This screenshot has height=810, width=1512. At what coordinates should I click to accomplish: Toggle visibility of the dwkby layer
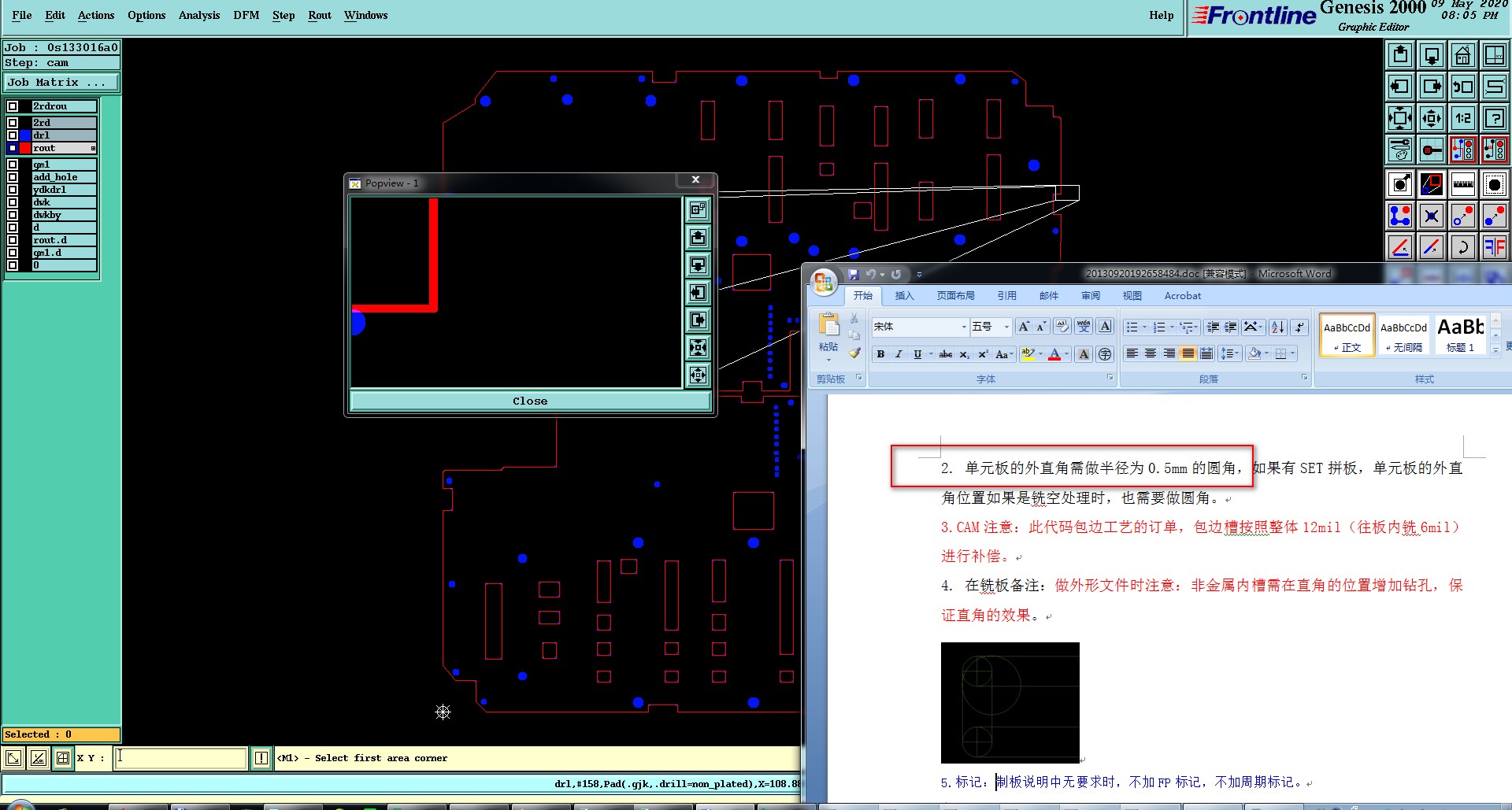[13, 215]
